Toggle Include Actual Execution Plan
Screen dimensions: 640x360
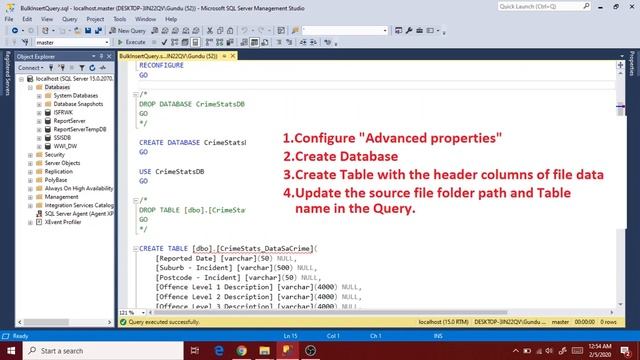(x=209, y=42)
